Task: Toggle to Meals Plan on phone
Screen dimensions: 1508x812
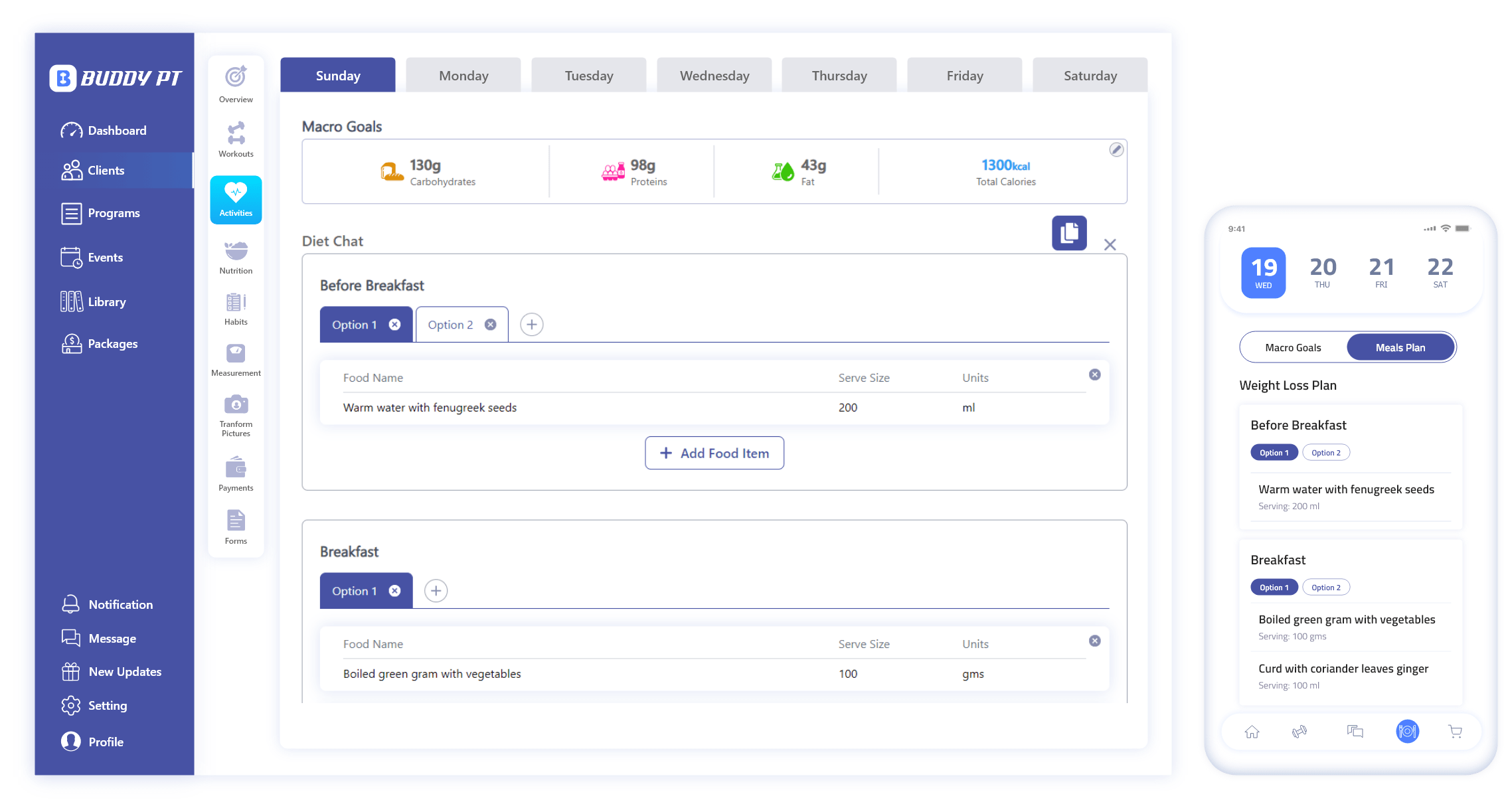Action: (1400, 348)
